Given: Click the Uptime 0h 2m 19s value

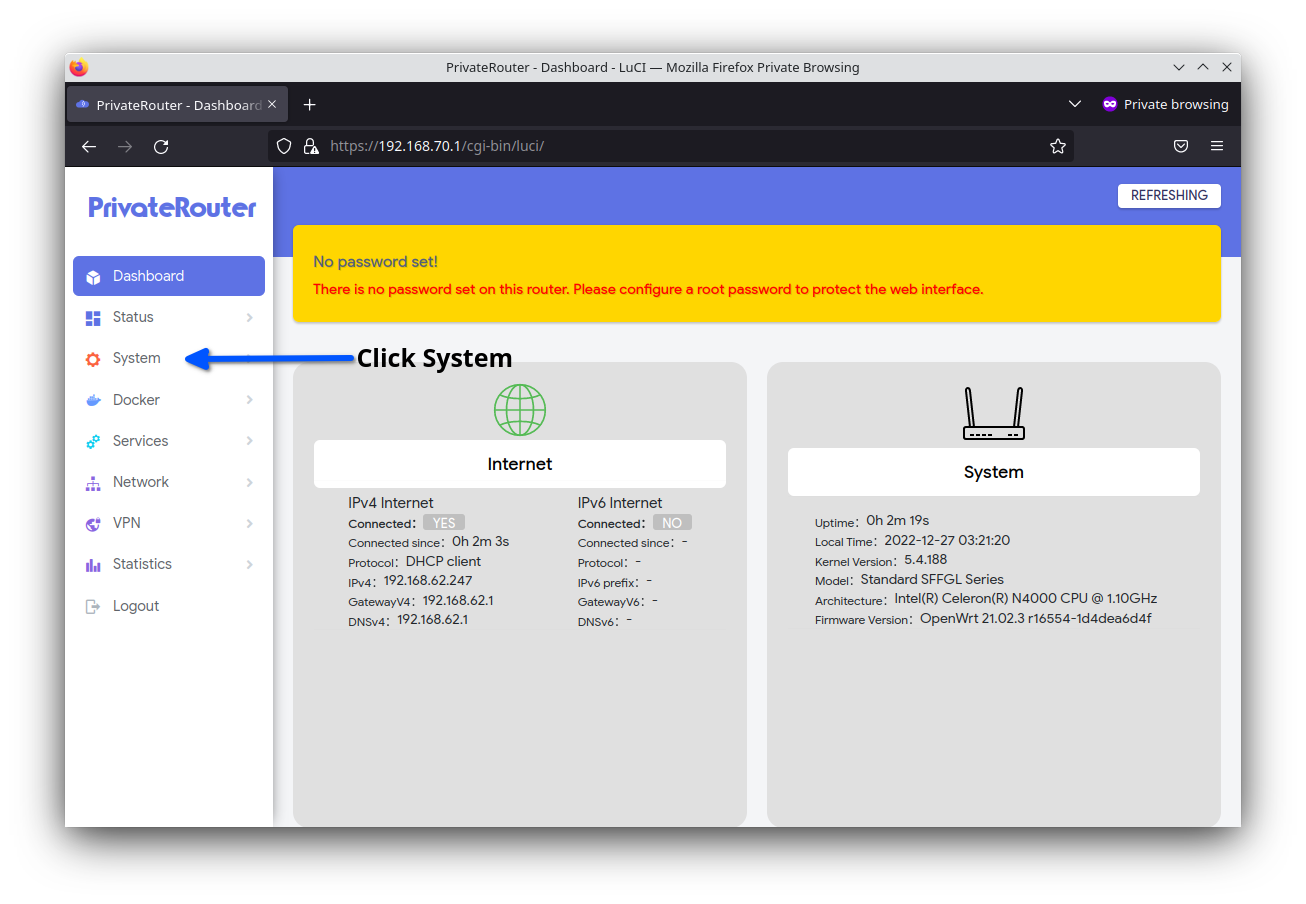Looking at the screenshot, I should click(898, 520).
